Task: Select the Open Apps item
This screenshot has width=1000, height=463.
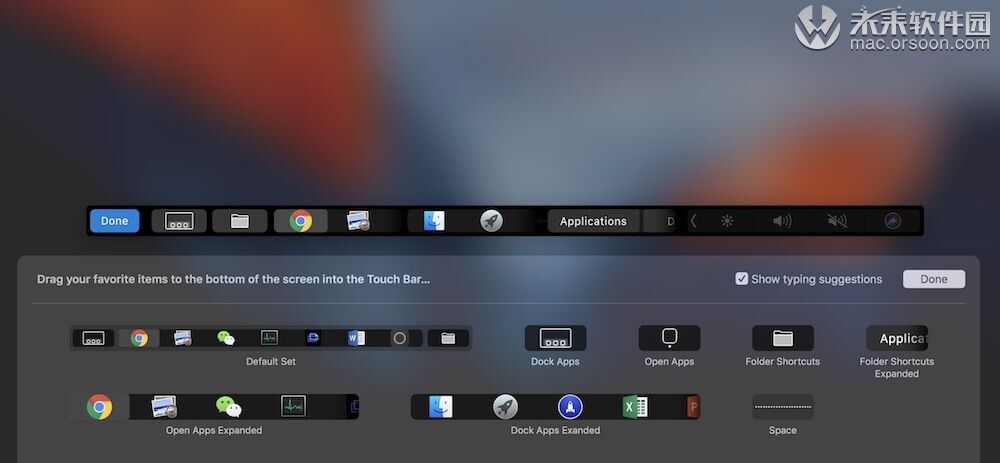Action: point(669,338)
